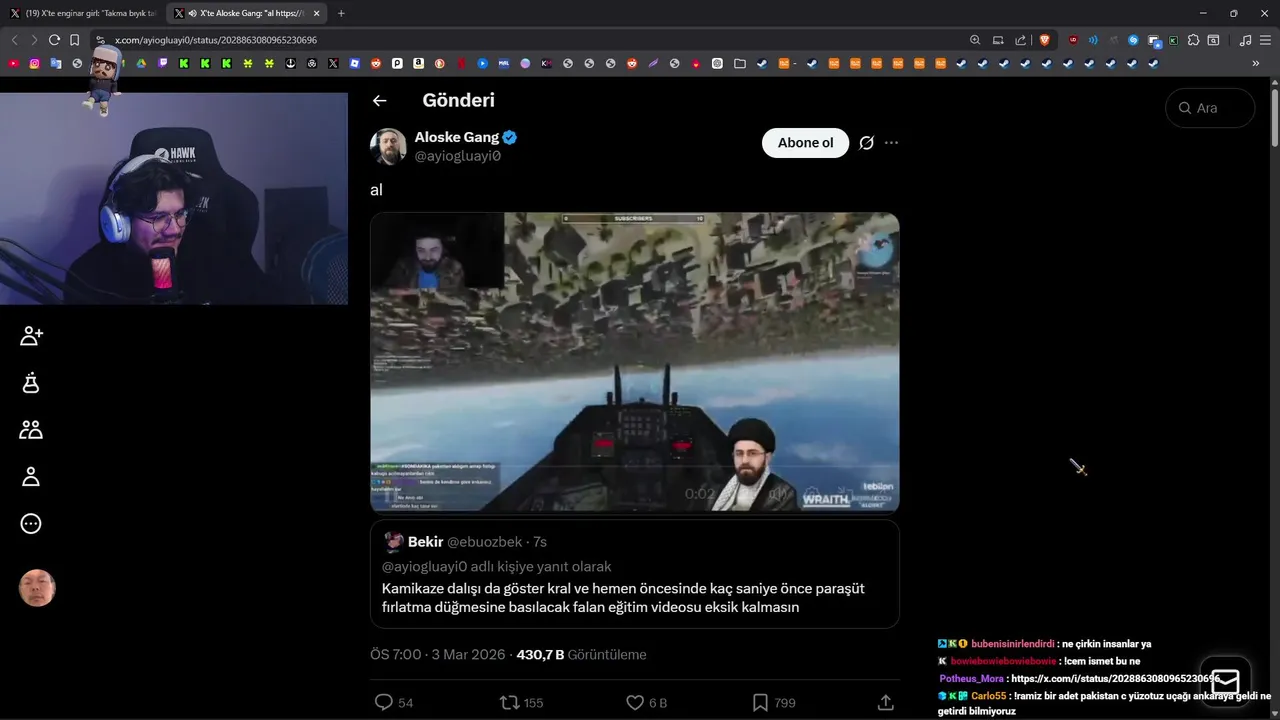The image size is (1280, 720).
Task: Select the Aloske Gang tab
Action: click(245, 13)
